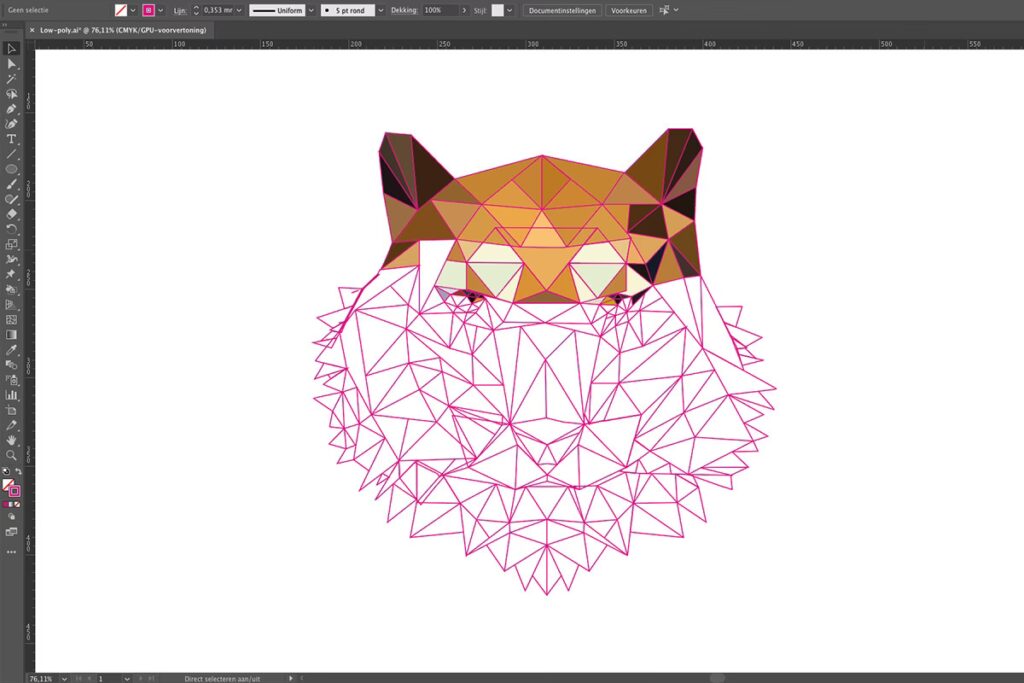The image size is (1024, 683).
Task: Expand the Uniform stroke profile dropdown
Action: tap(311, 10)
